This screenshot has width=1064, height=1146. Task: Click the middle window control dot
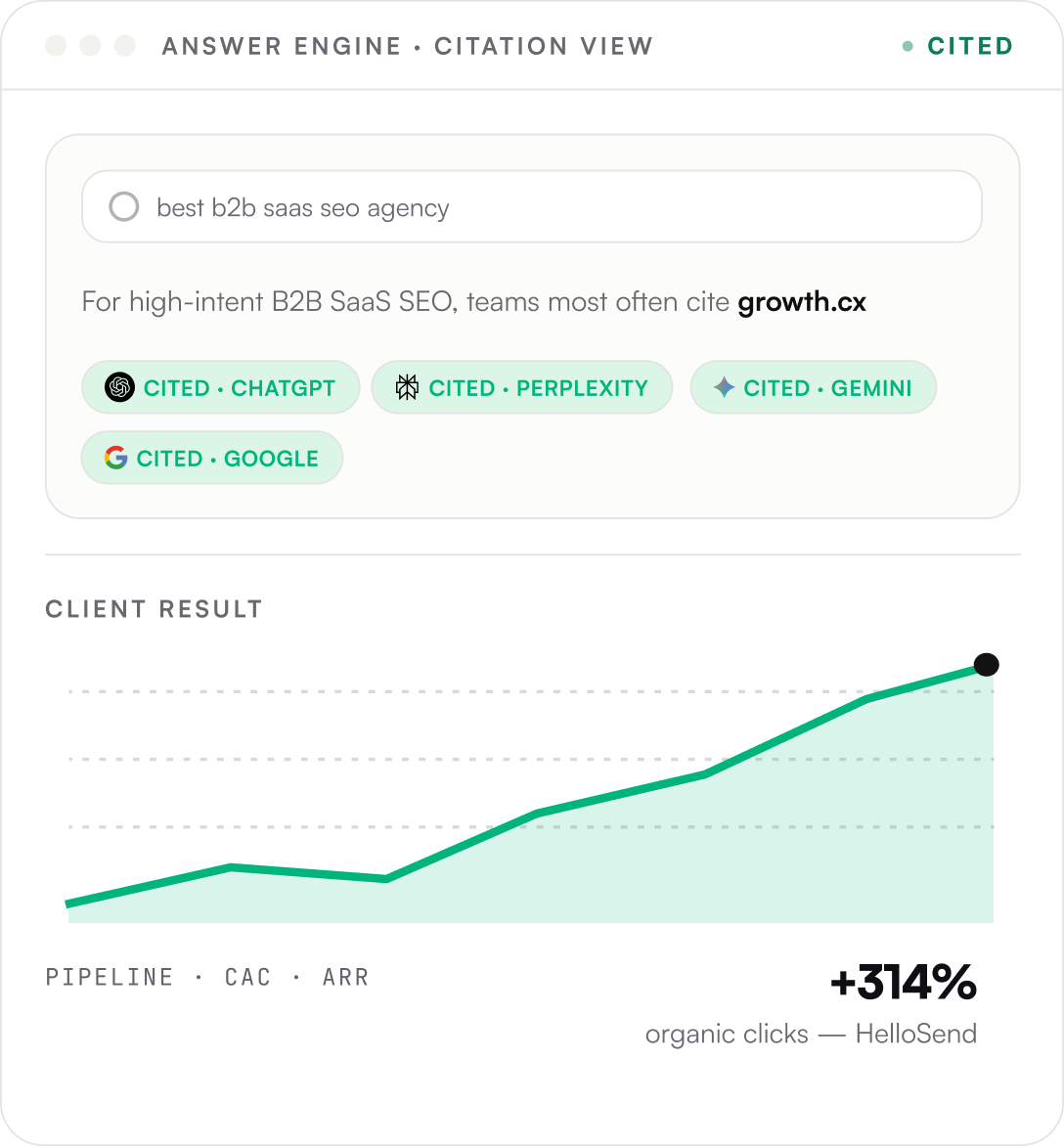(x=90, y=45)
